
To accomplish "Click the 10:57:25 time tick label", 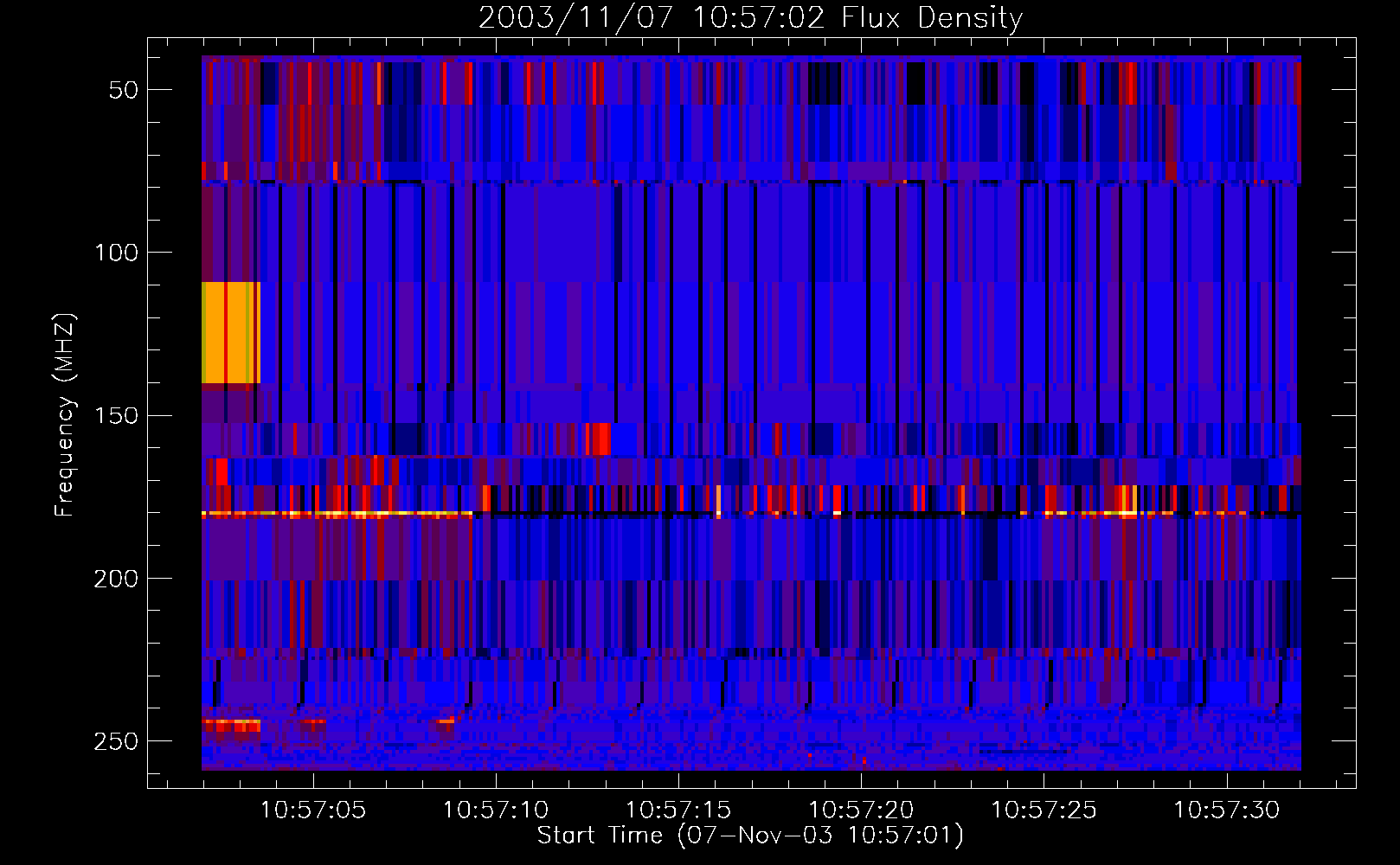I will click(x=1044, y=811).
